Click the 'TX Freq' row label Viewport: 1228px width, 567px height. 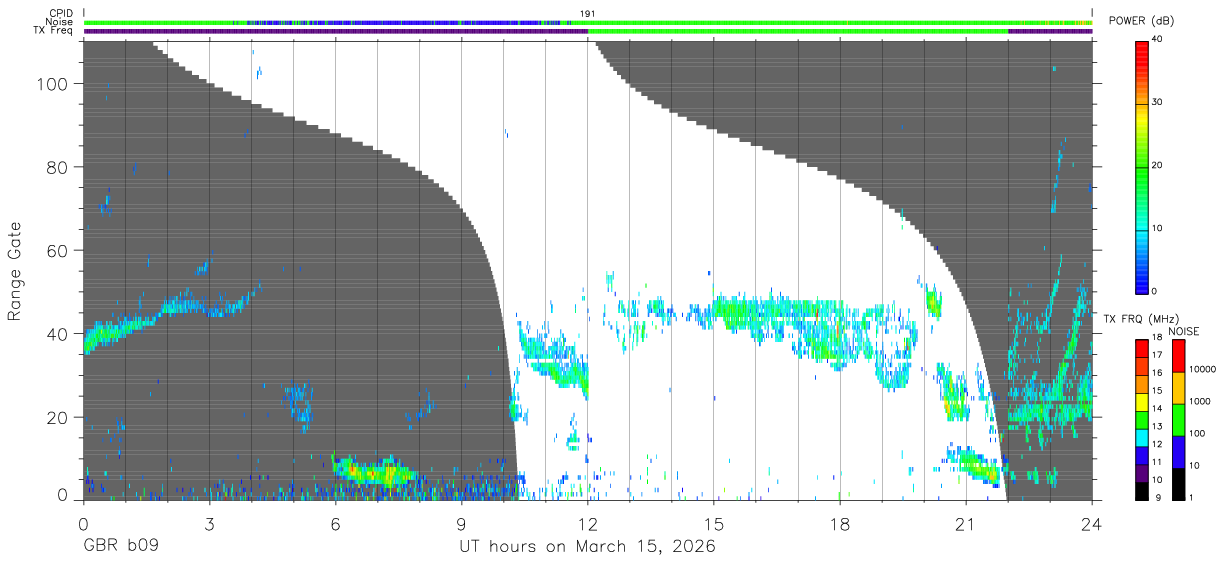click(x=54, y=31)
